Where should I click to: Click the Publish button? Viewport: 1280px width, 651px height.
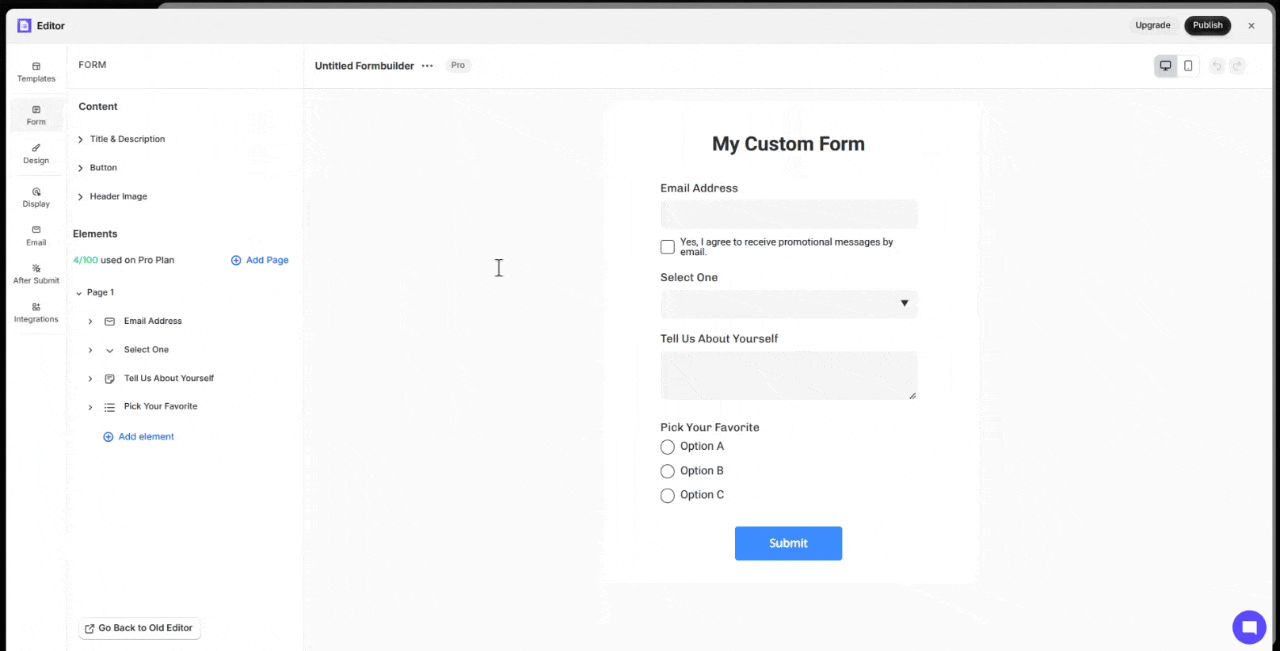pos(1207,26)
